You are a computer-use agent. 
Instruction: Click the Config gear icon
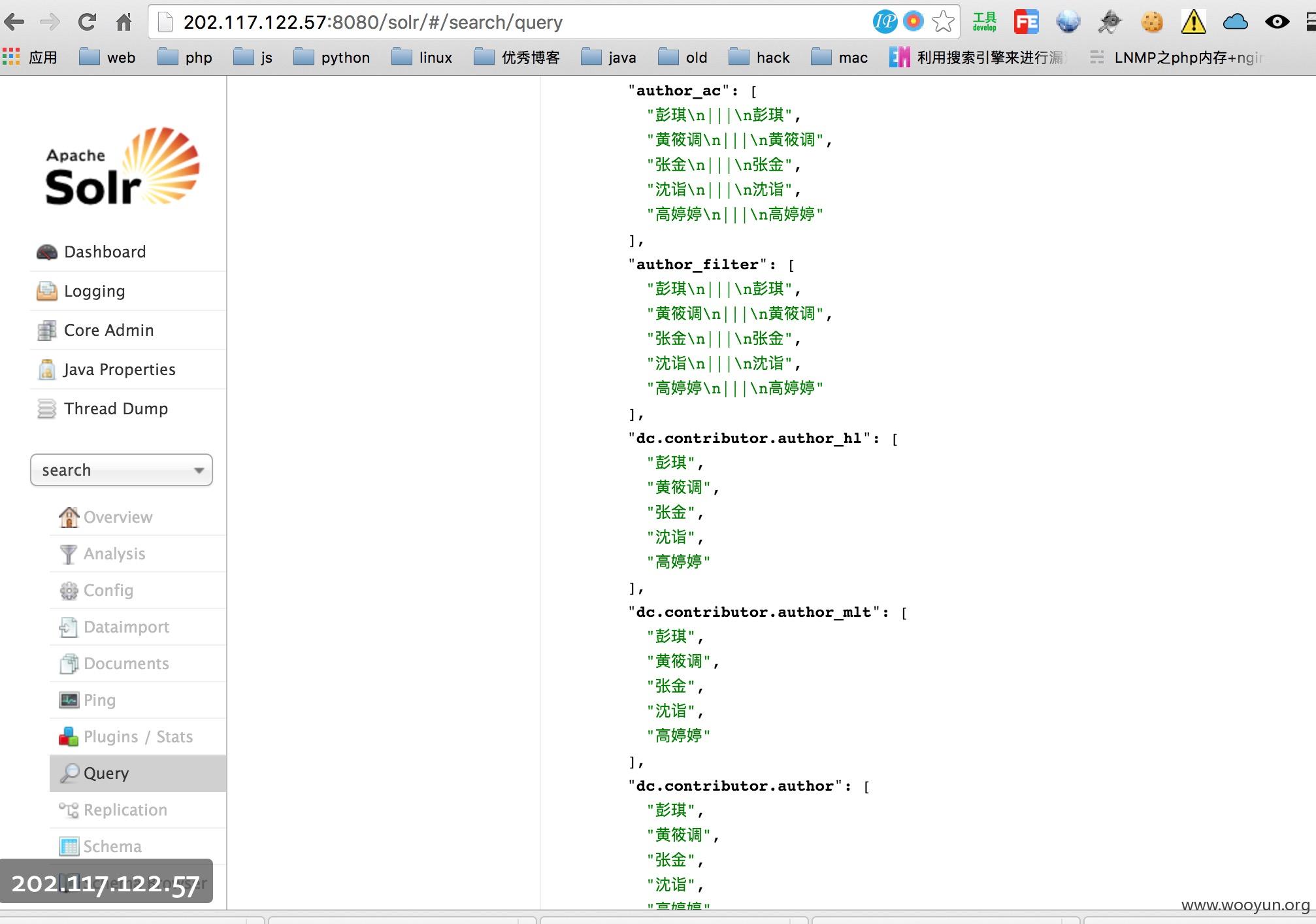tap(69, 591)
